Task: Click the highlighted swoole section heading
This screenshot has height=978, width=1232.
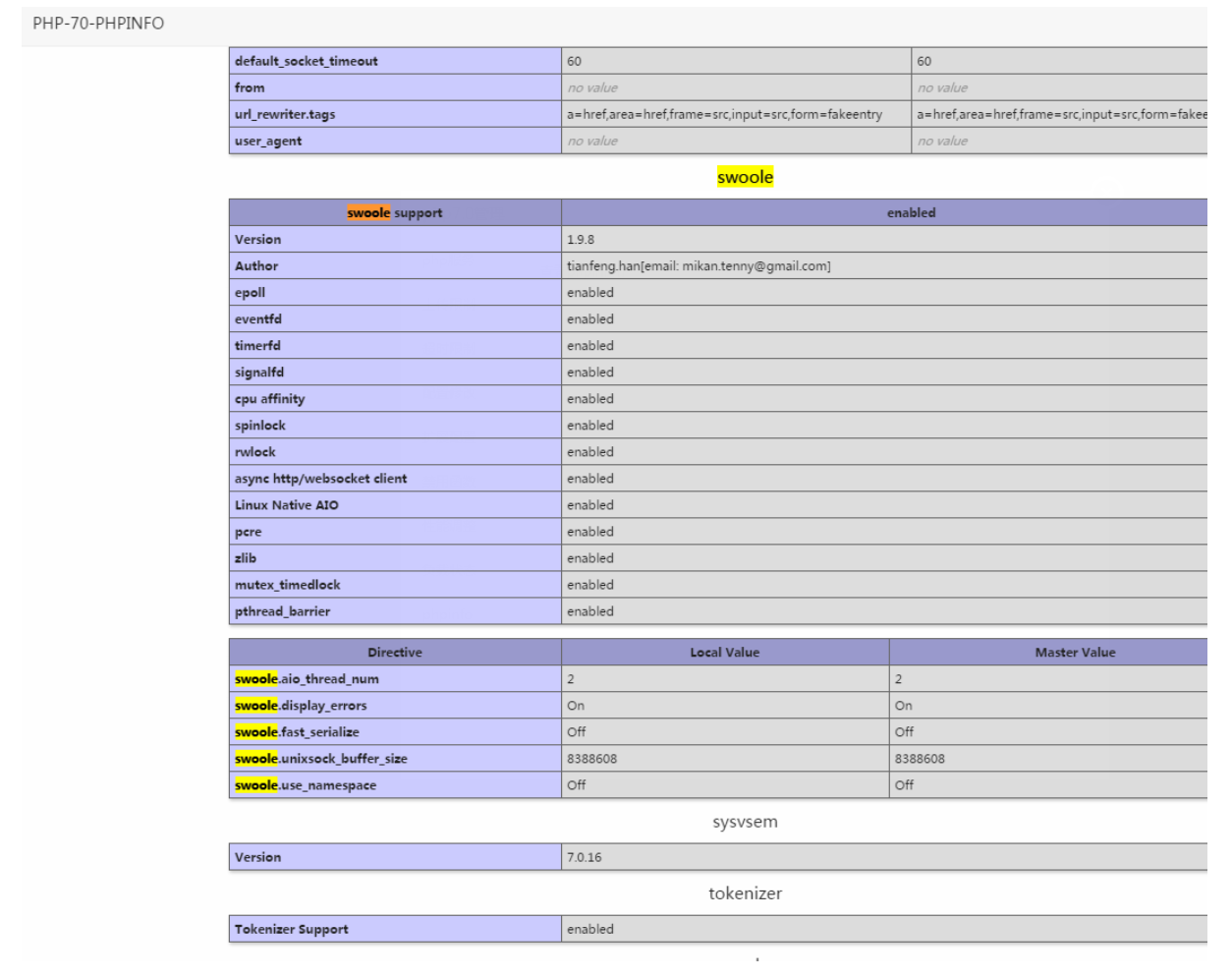Action: 745,178
